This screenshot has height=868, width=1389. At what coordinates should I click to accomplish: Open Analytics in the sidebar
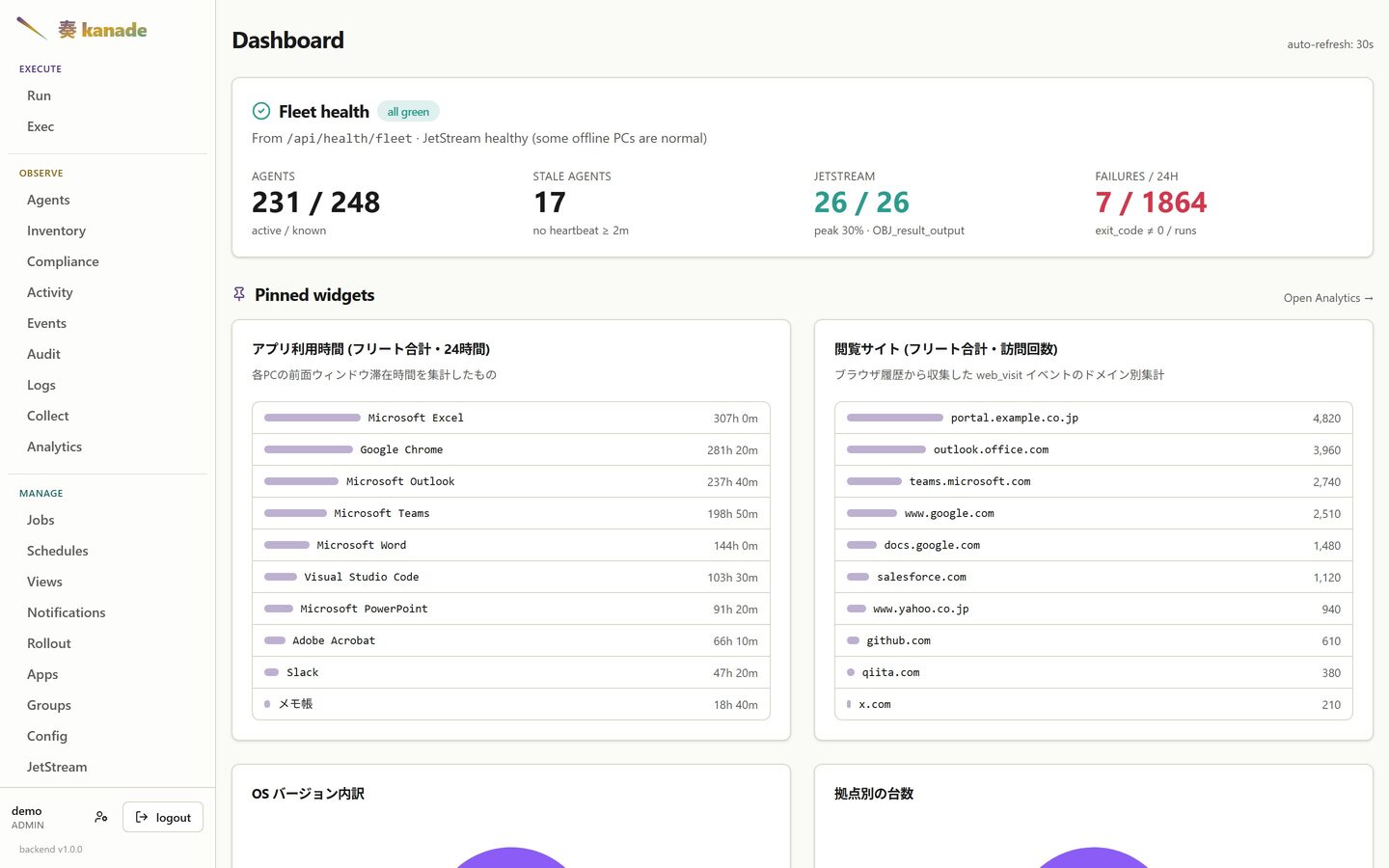(107, 447)
